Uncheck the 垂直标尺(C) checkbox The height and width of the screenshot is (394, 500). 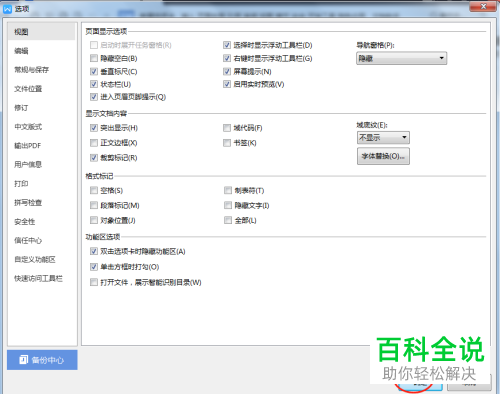click(x=94, y=71)
